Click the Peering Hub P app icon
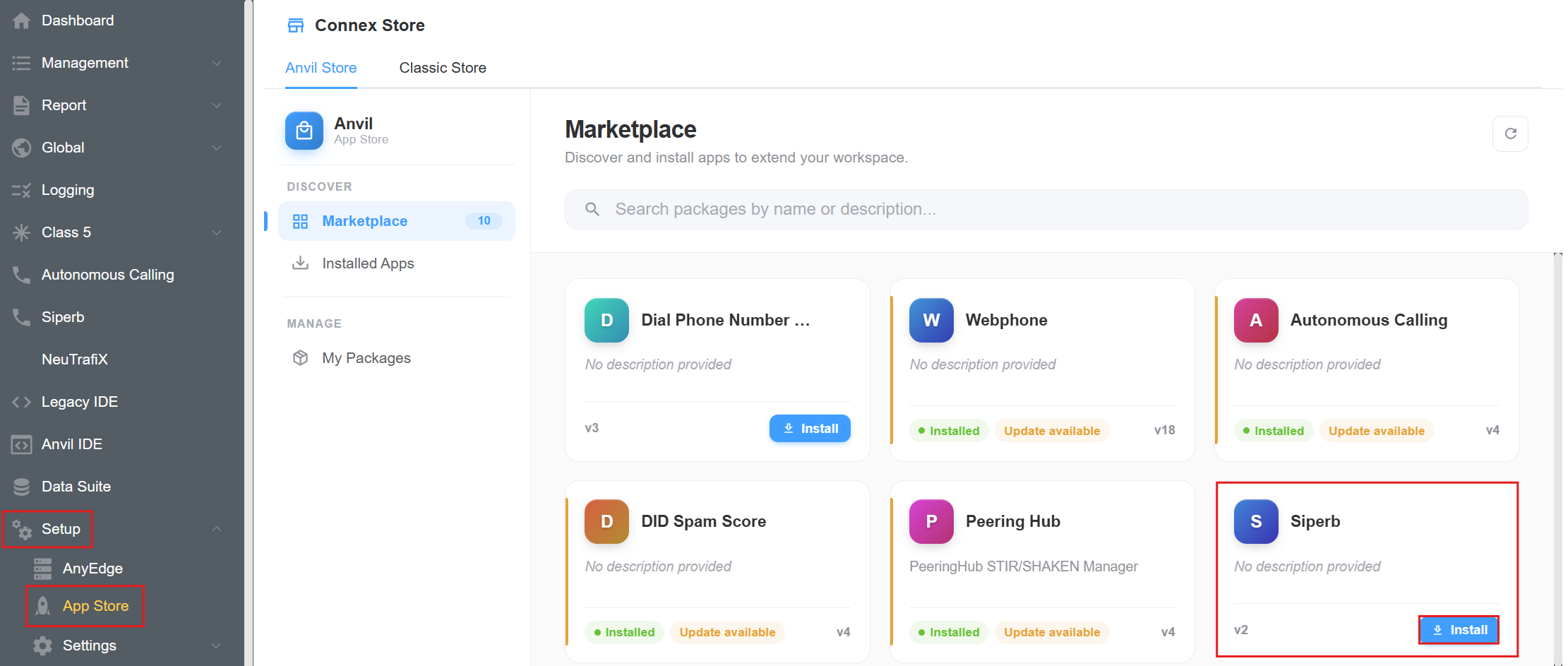 tap(931, 521)
